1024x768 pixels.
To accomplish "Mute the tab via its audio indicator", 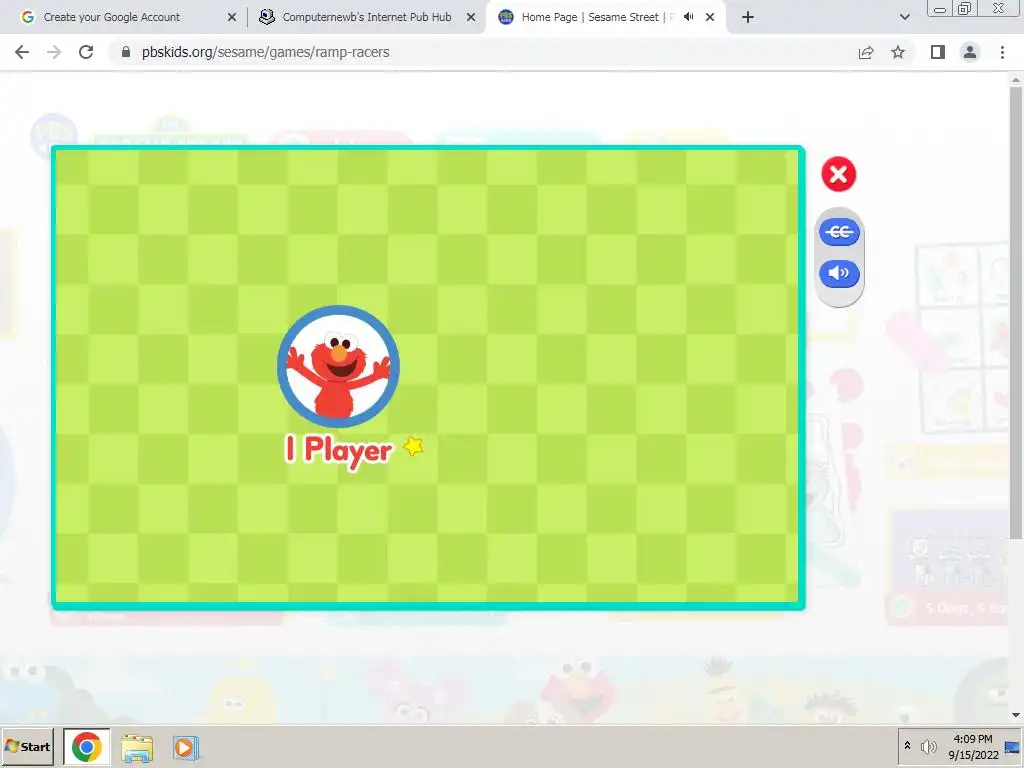I will pyautogui.click(x=689, y=17).
